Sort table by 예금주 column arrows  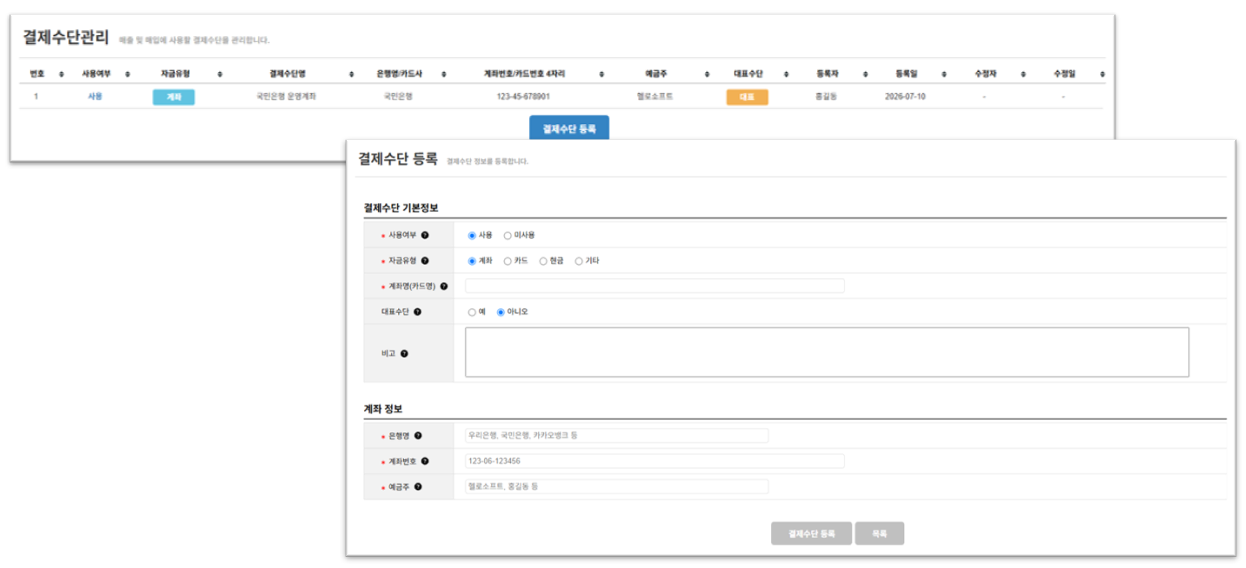tap(706, 74)
